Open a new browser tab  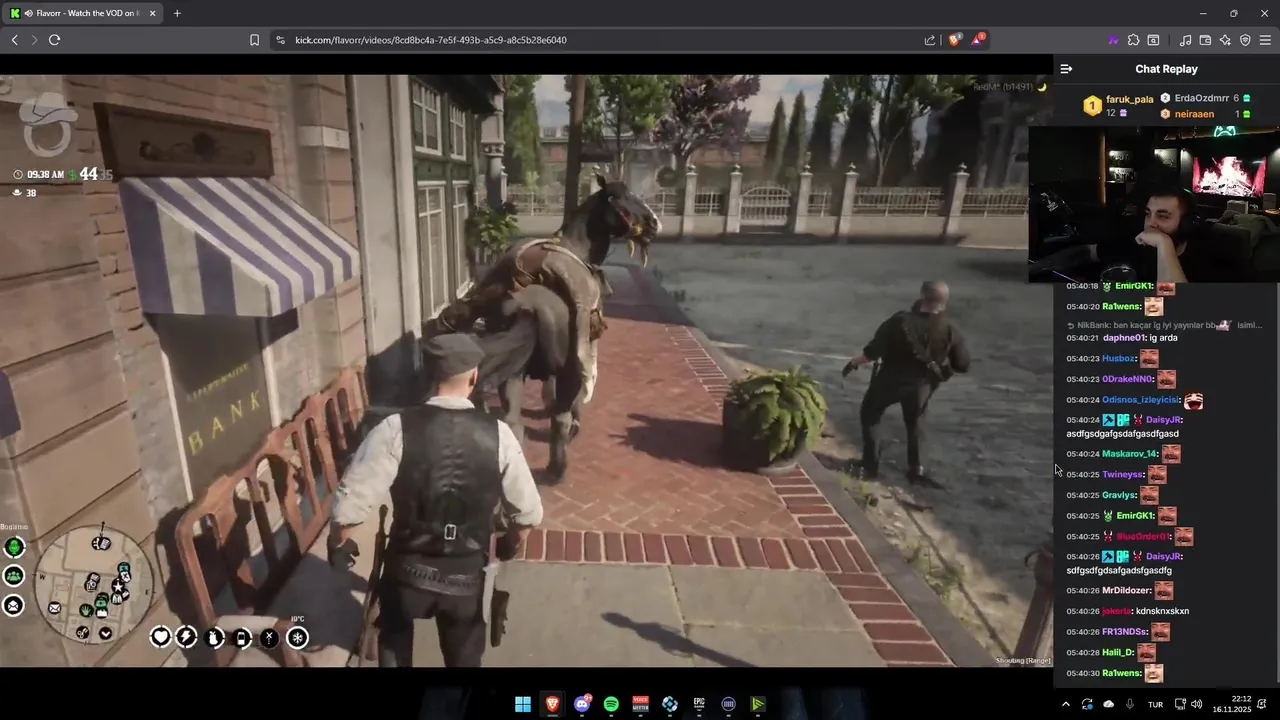(177, 13)
